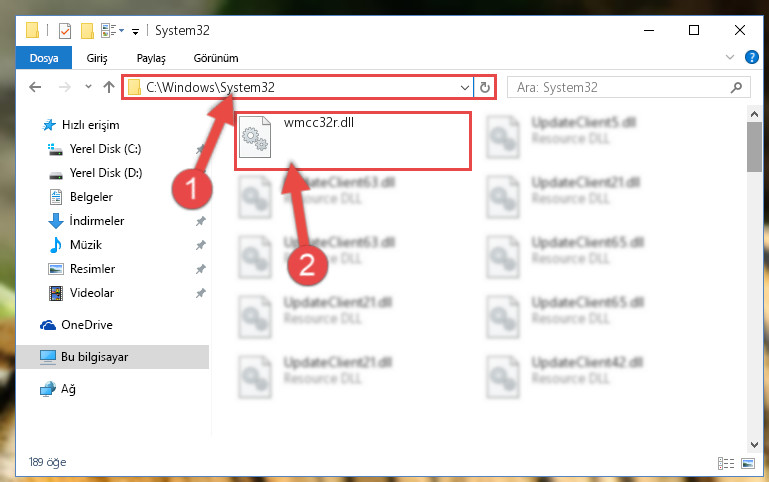769x482 pixels.
Task: Click New folder quick access icon
Action: click(x=87, y=30)
